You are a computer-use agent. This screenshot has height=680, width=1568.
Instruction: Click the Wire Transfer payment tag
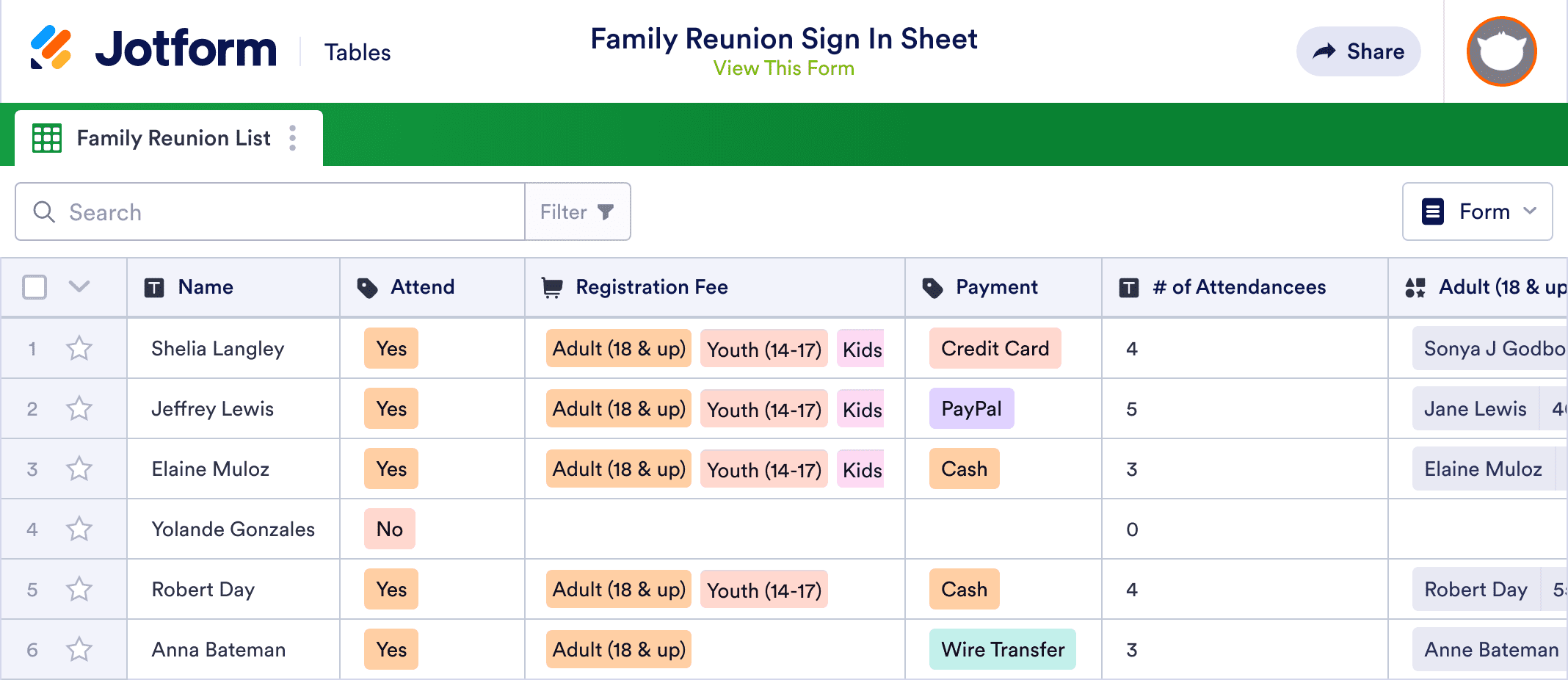tap(1002, 649)
